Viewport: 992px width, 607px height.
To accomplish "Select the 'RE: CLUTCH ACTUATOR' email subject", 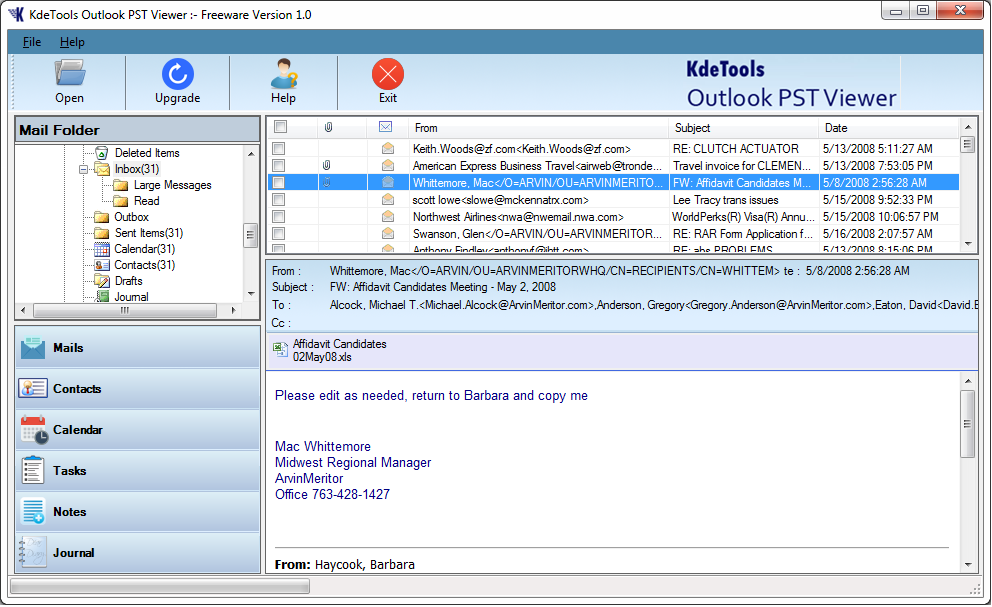I will [736, 148].
